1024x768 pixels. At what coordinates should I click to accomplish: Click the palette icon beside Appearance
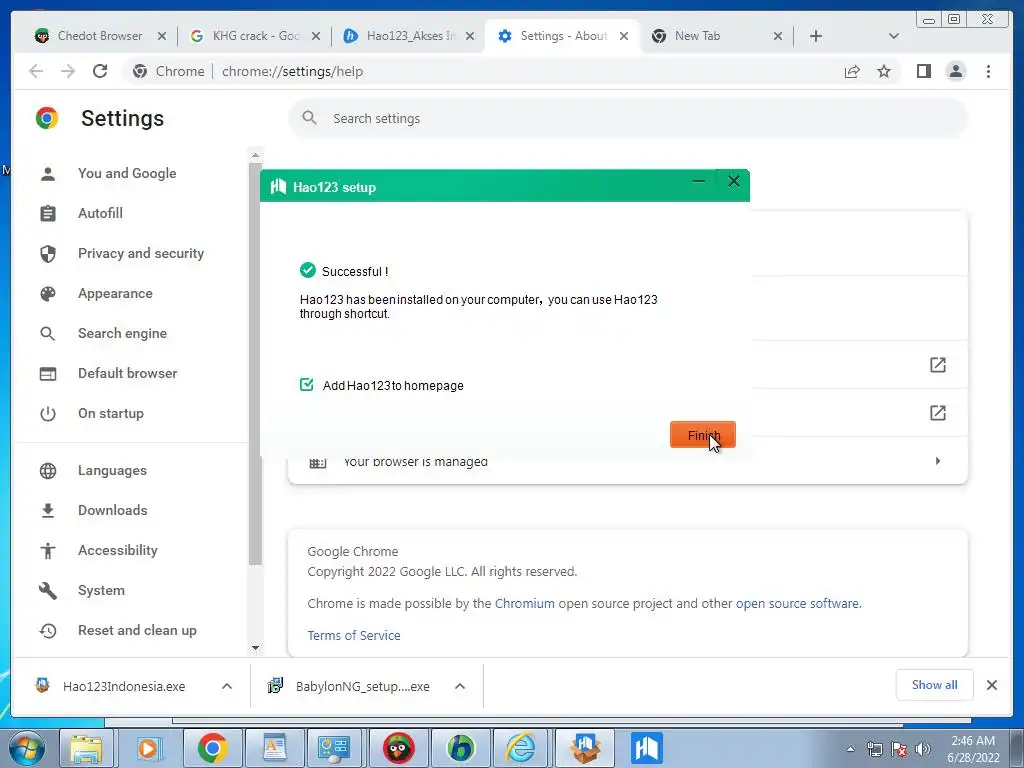48,294
